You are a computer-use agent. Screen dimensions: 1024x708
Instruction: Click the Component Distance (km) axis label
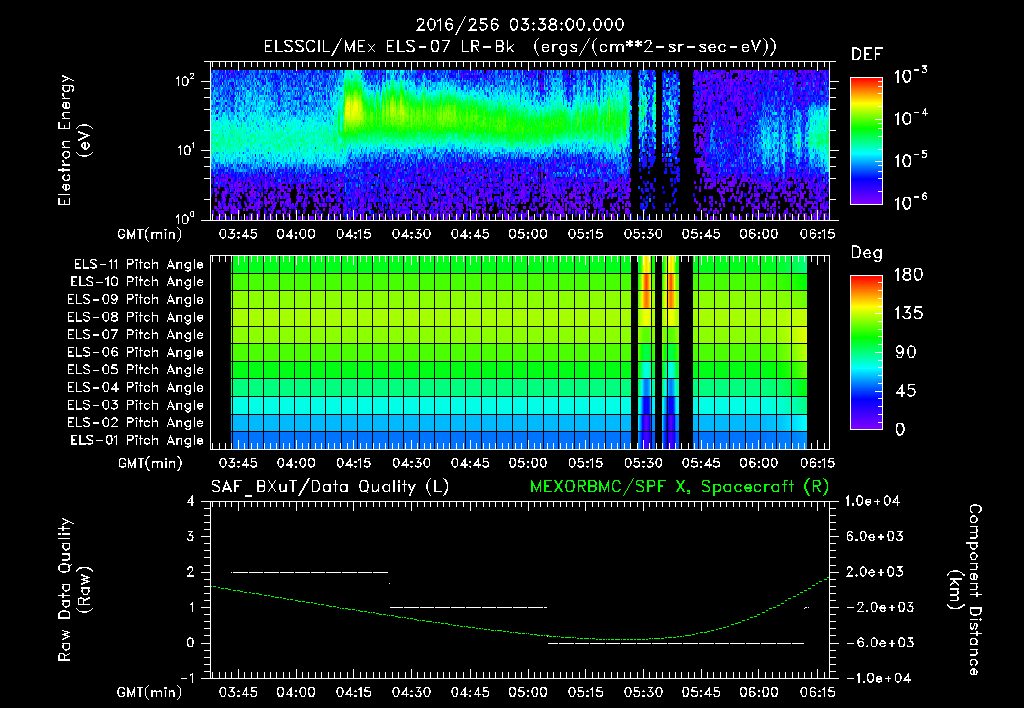(965, 590)
